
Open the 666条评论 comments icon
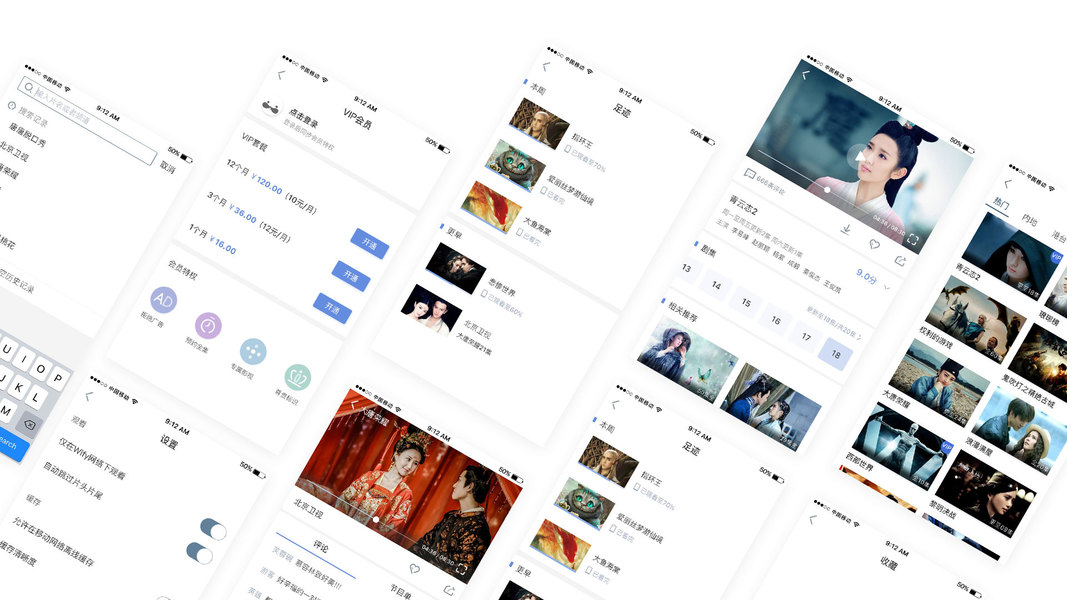(750, 173)
